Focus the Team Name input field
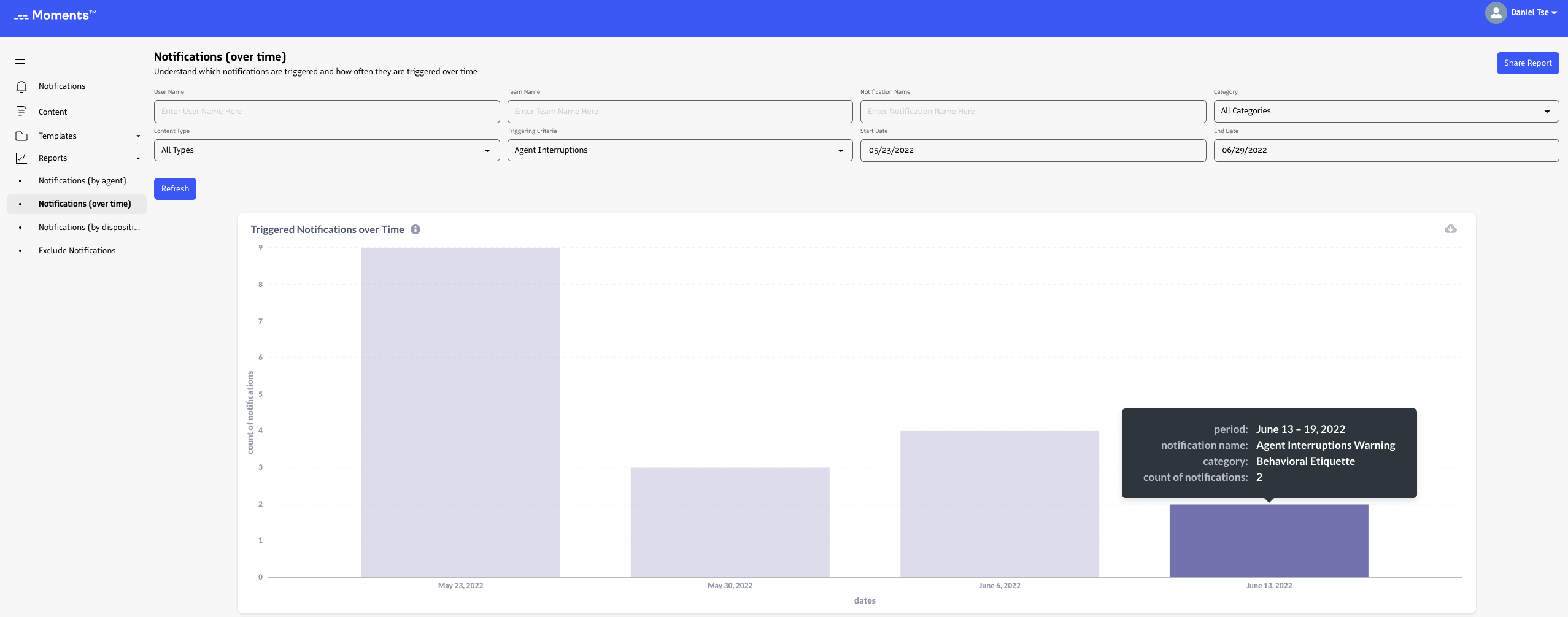1568x617 pixels. coord(679,112)
